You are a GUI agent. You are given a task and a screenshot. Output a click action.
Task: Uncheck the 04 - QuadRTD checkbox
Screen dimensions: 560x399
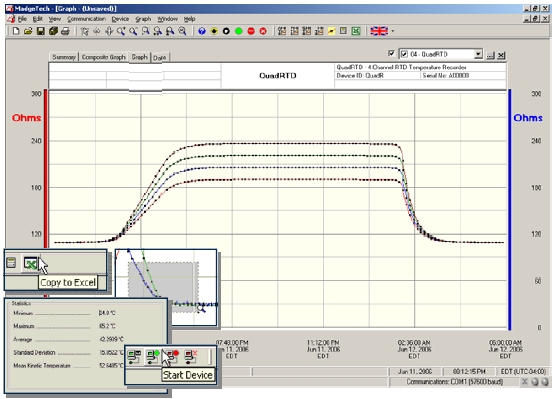click(404, 54)
